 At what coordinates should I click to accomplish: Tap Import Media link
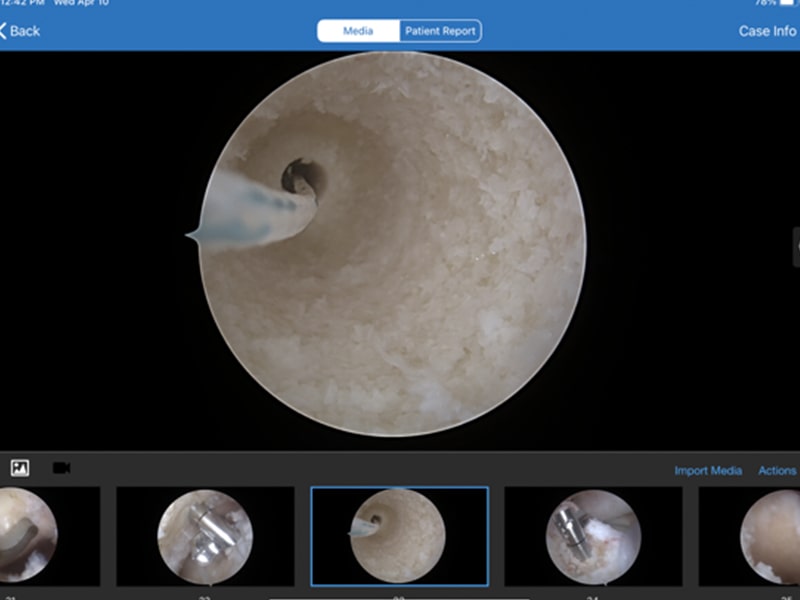pos(708,470)
